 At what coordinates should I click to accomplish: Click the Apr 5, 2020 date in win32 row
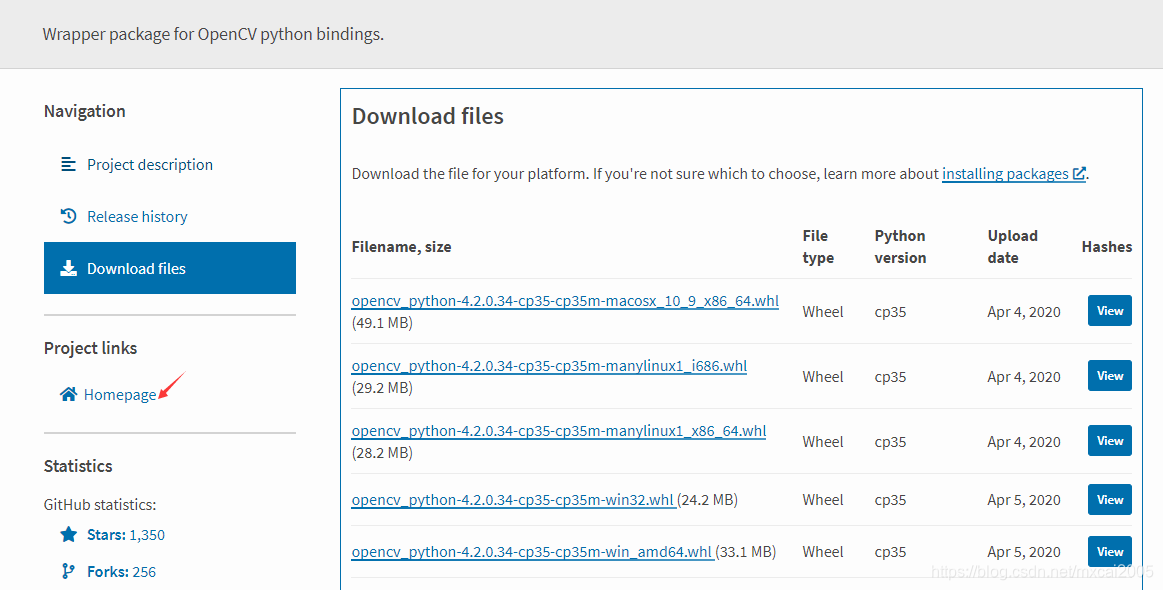[1024, 499]
